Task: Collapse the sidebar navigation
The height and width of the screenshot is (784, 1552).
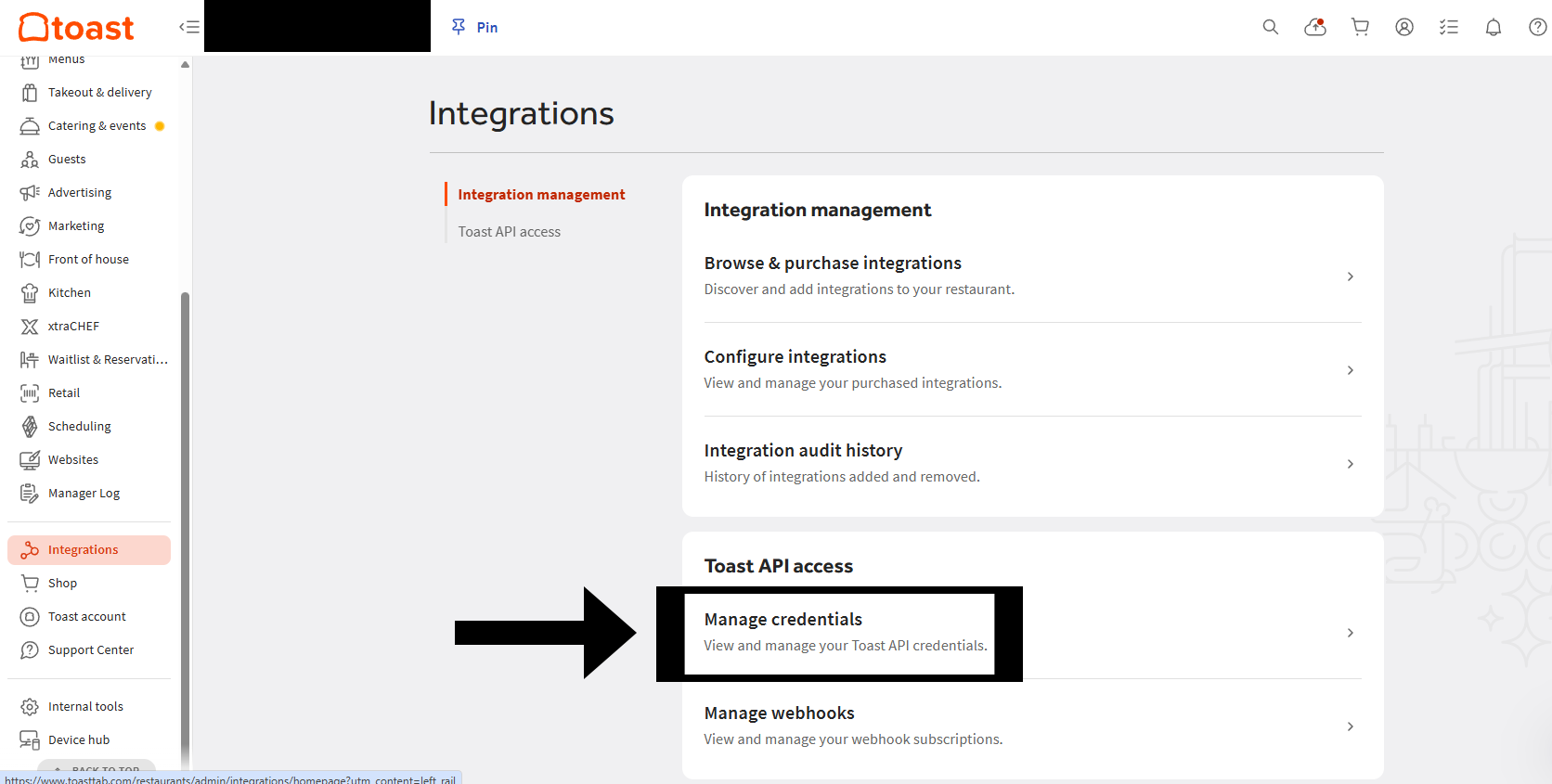Action: (189, 27)
